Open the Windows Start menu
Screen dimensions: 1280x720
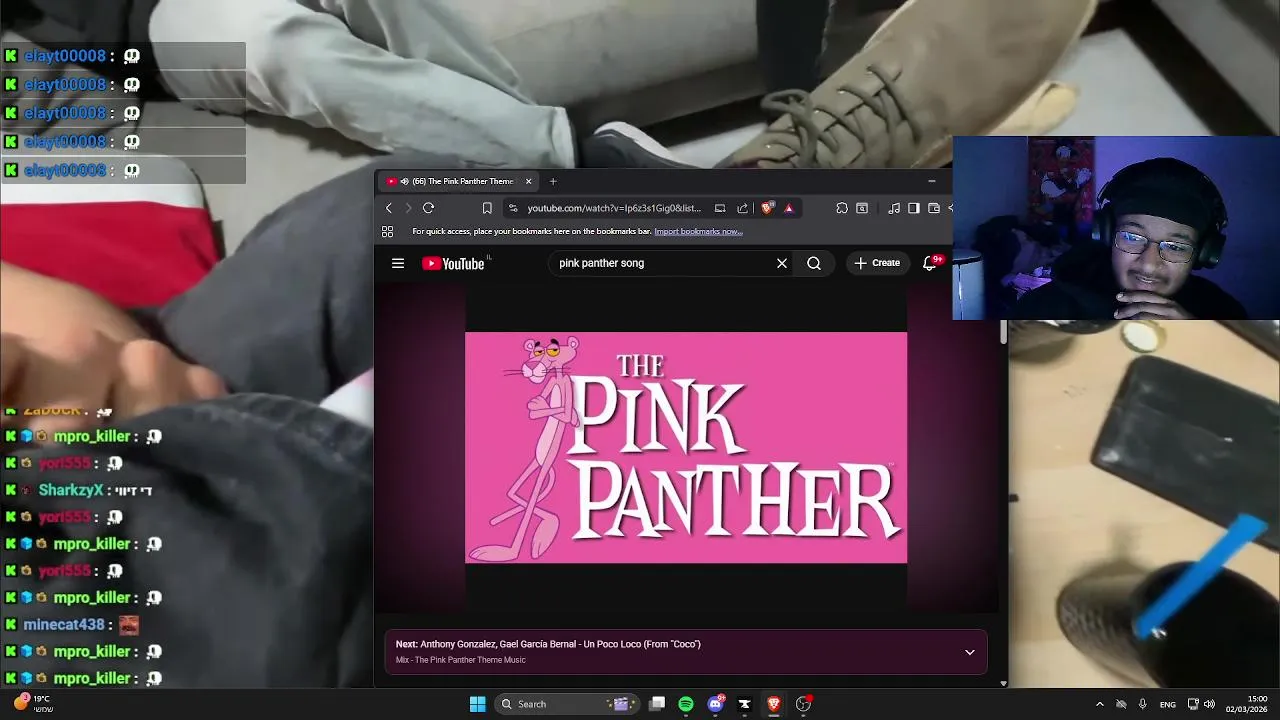(477, 704)
